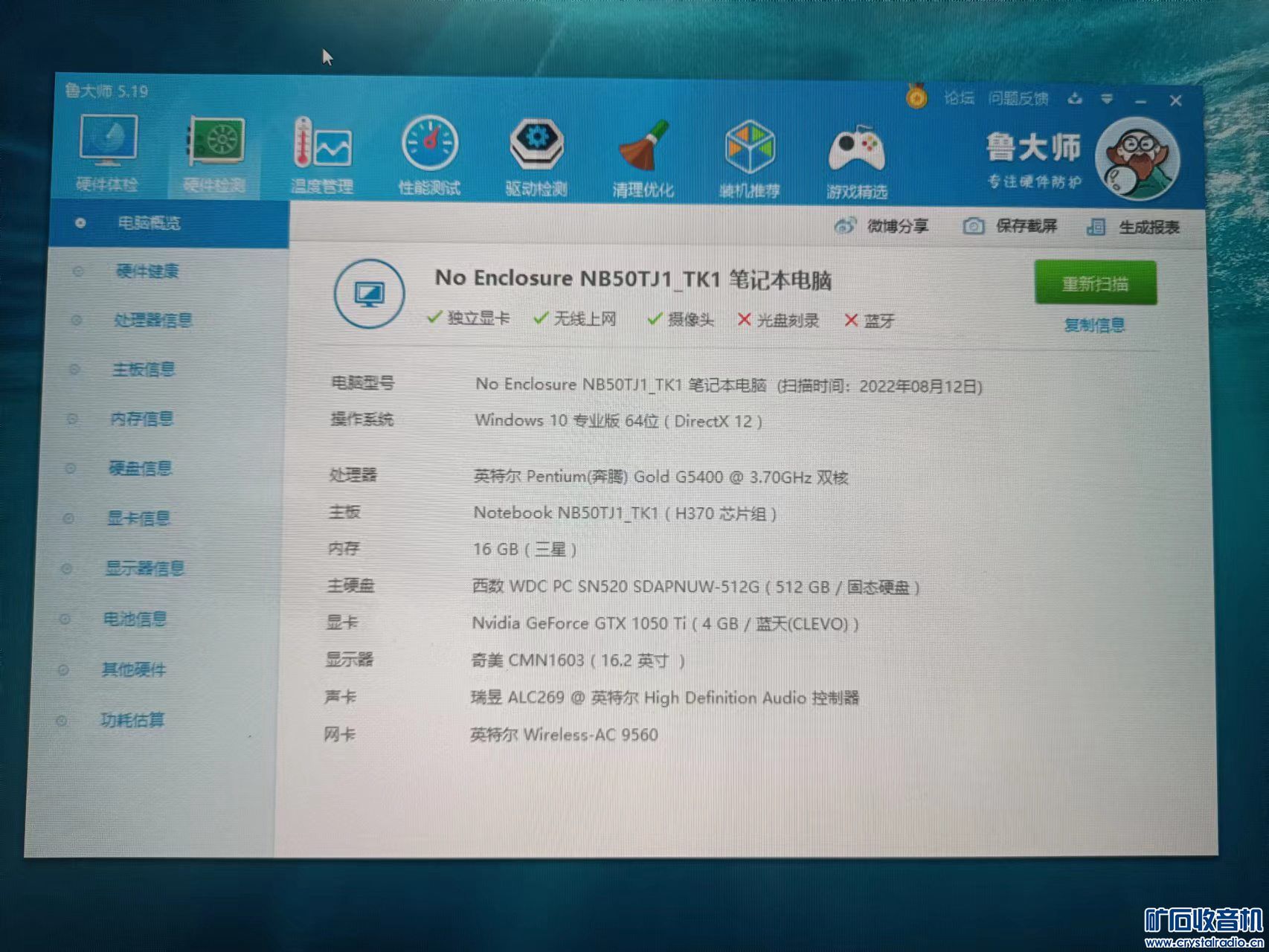Click the GeForce GTX 1050 Ti text
The height and width of the screenshot is (952, 1269).
(x=666, y=623)
